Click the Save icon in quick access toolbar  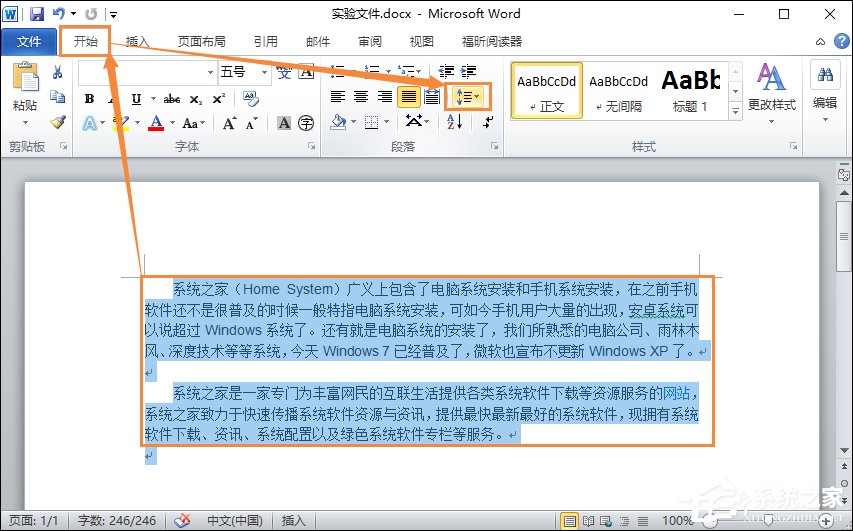[x=37, y=14]
